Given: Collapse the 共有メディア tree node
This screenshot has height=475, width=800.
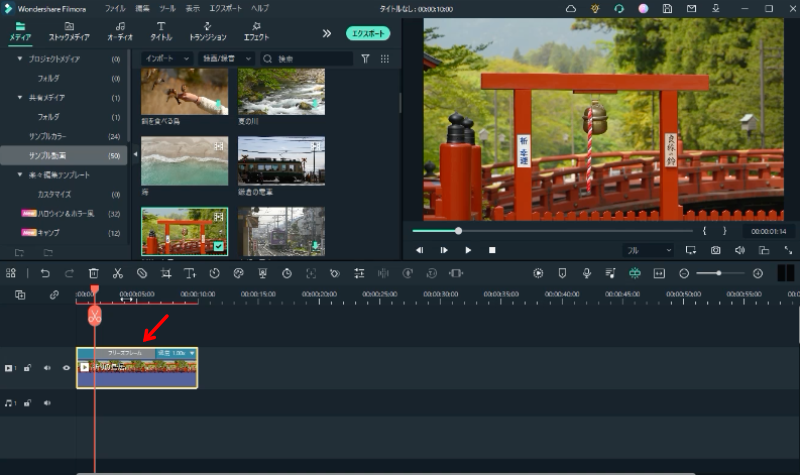Looking at the screenshot, I should pos(20,97).
